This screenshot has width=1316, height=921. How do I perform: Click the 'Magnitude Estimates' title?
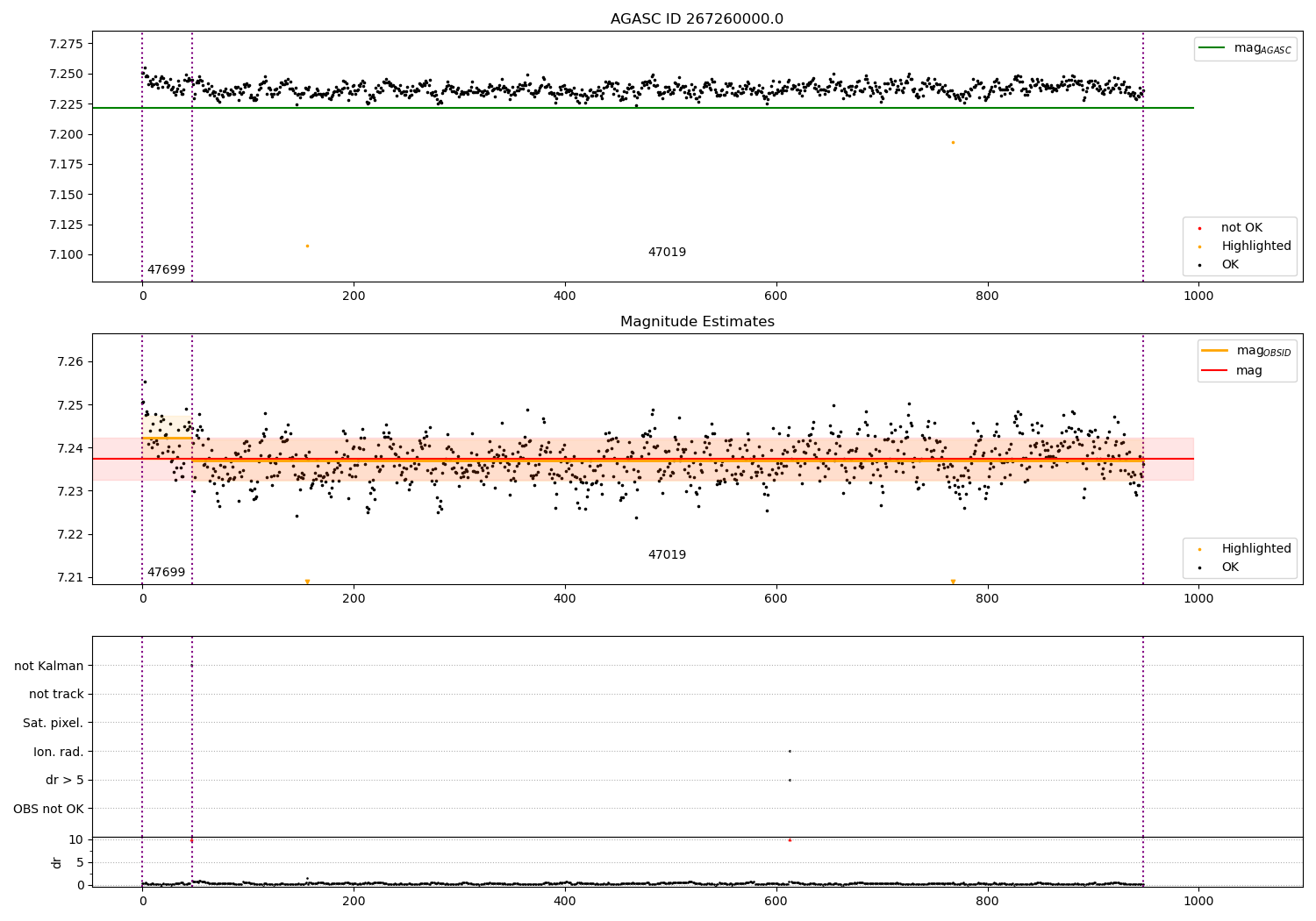[697, 322]
